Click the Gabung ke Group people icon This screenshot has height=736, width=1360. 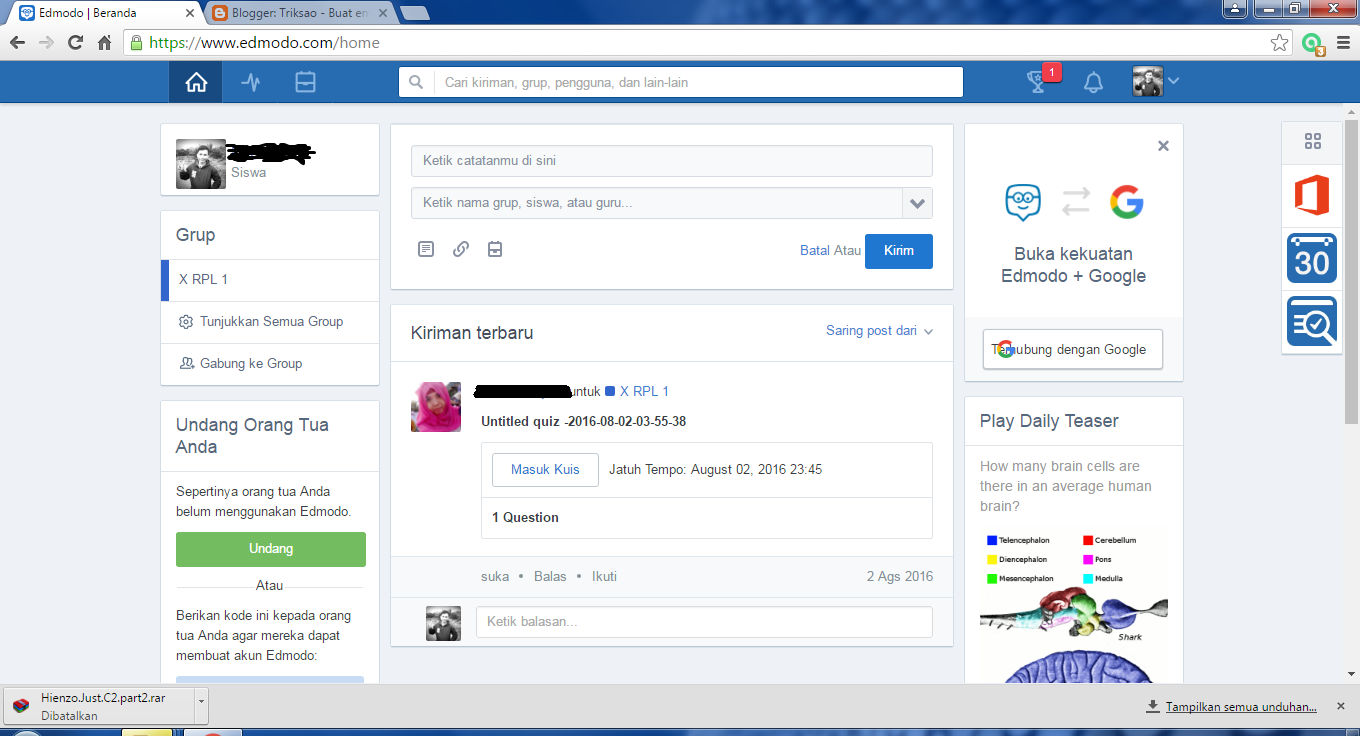[186, 364]
